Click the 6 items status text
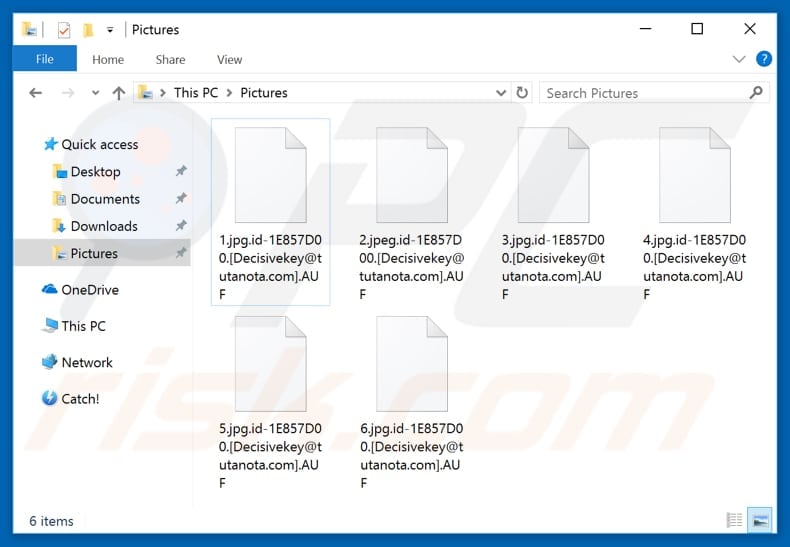The height and width of the screenshot is (547, 790). (x=51, y=521)
